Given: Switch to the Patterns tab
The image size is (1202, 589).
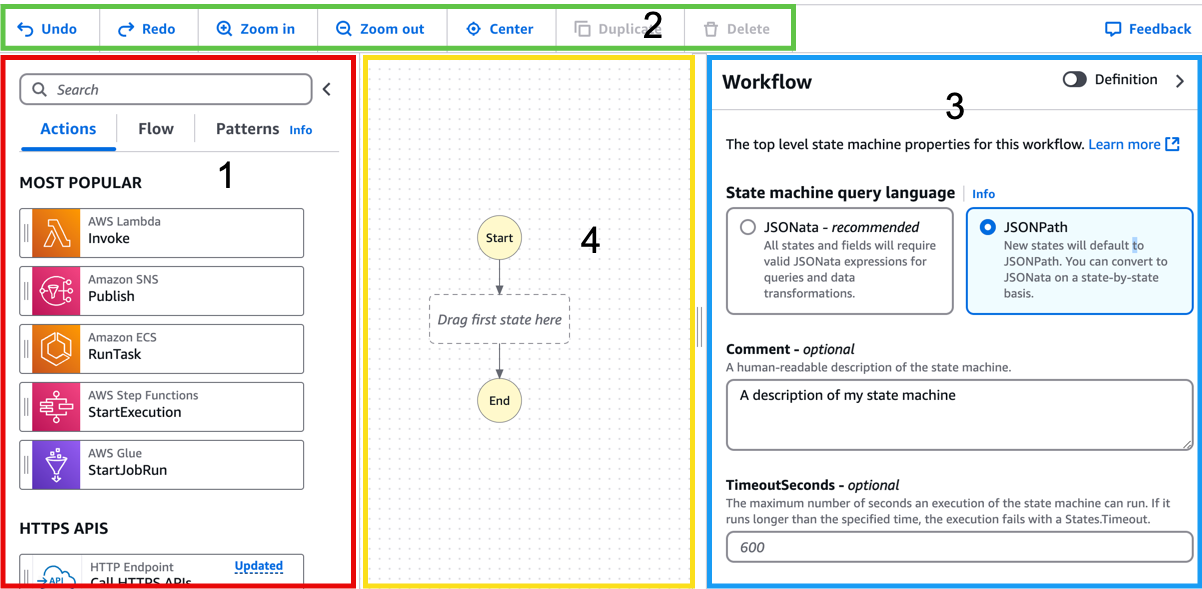Looking at the screenshot, I should click(248, 129).
